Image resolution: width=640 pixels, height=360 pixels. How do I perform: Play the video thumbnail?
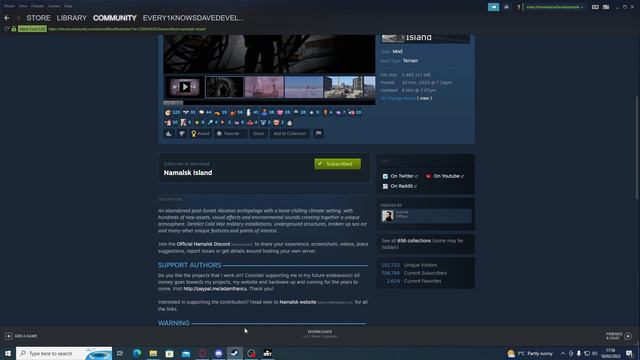coord(185,87)
